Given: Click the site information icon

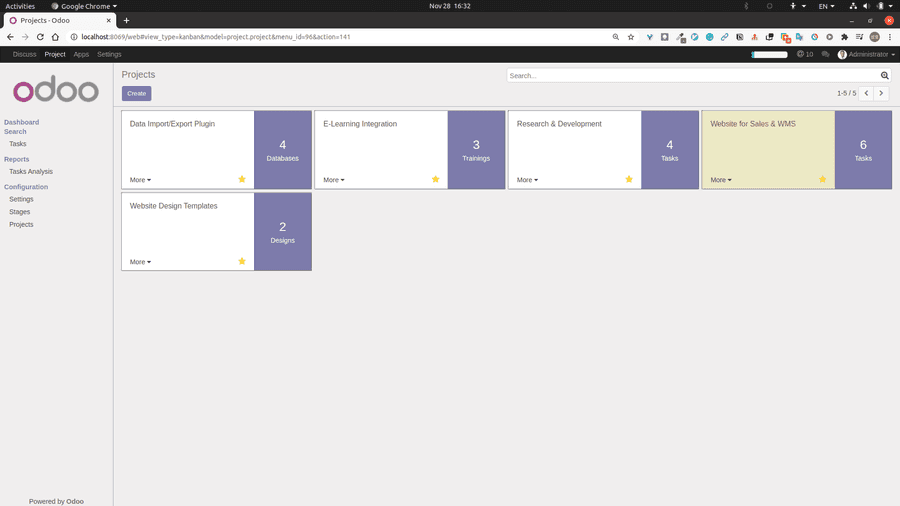Looking at the screenshot, I should point(73,37).
